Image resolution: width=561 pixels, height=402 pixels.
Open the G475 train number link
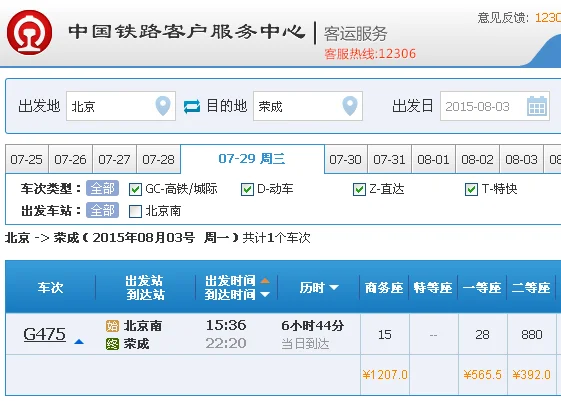(x=45, y=334)
